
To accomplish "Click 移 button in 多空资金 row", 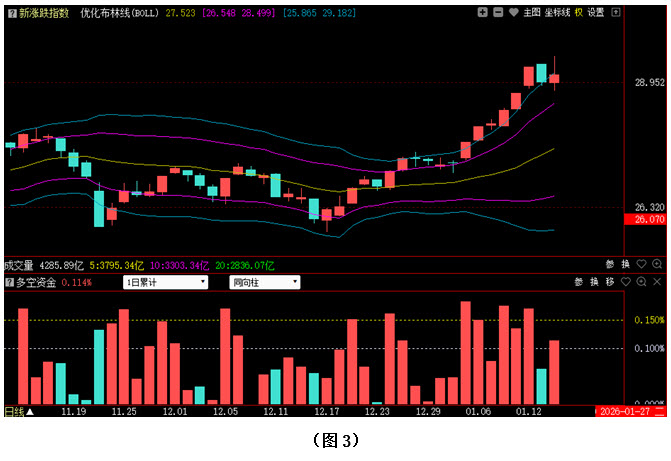I will click(x=611, y=283).
